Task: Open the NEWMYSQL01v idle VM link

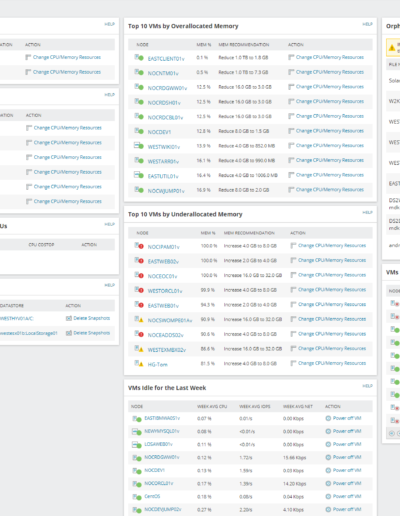Action: (x=162, y=431)
